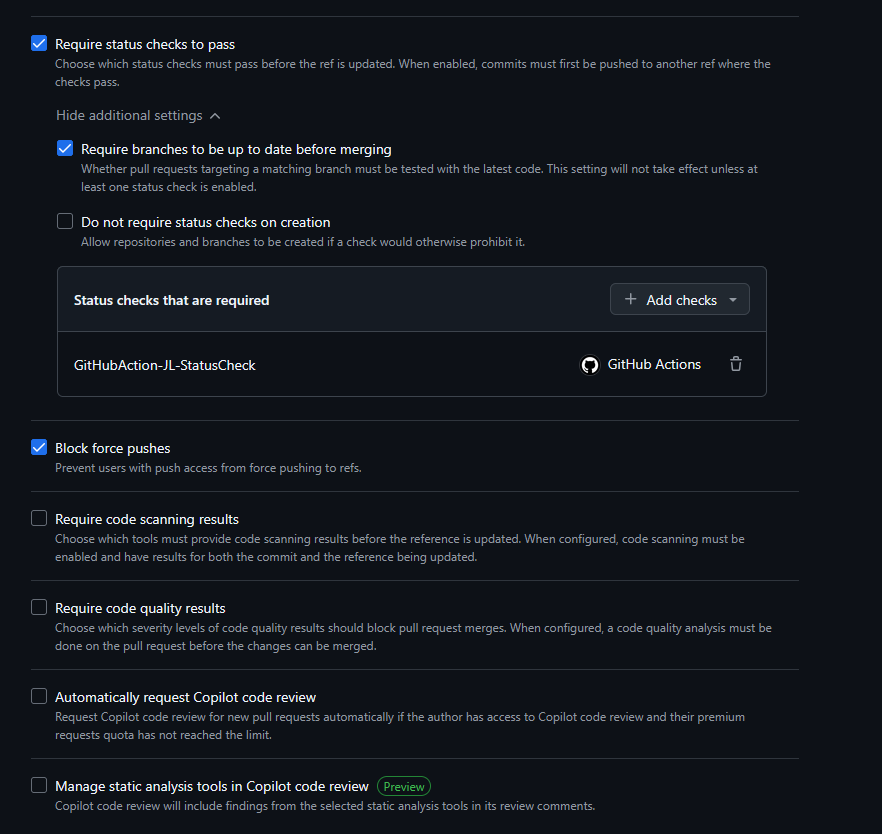Uncheck Block force pushes
Screen dimensions: 882x834
(38, 447)
